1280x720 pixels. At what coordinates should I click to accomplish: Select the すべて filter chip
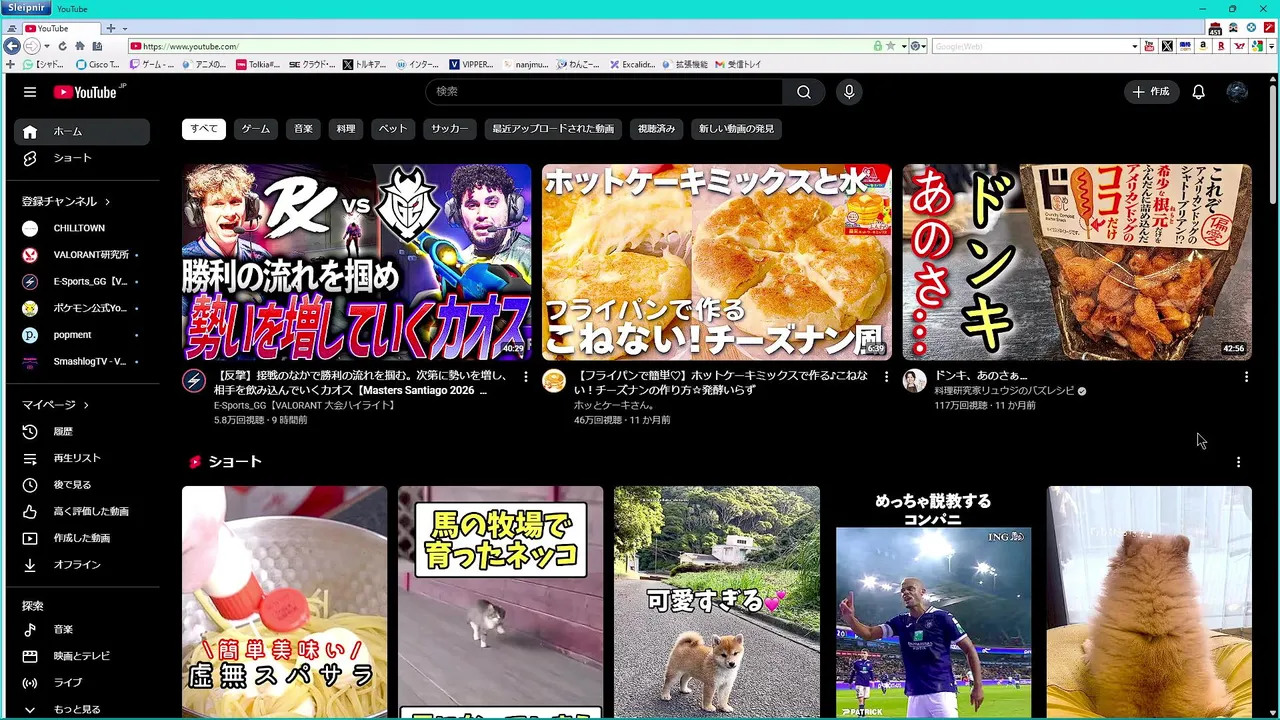[x=204, y=129]
